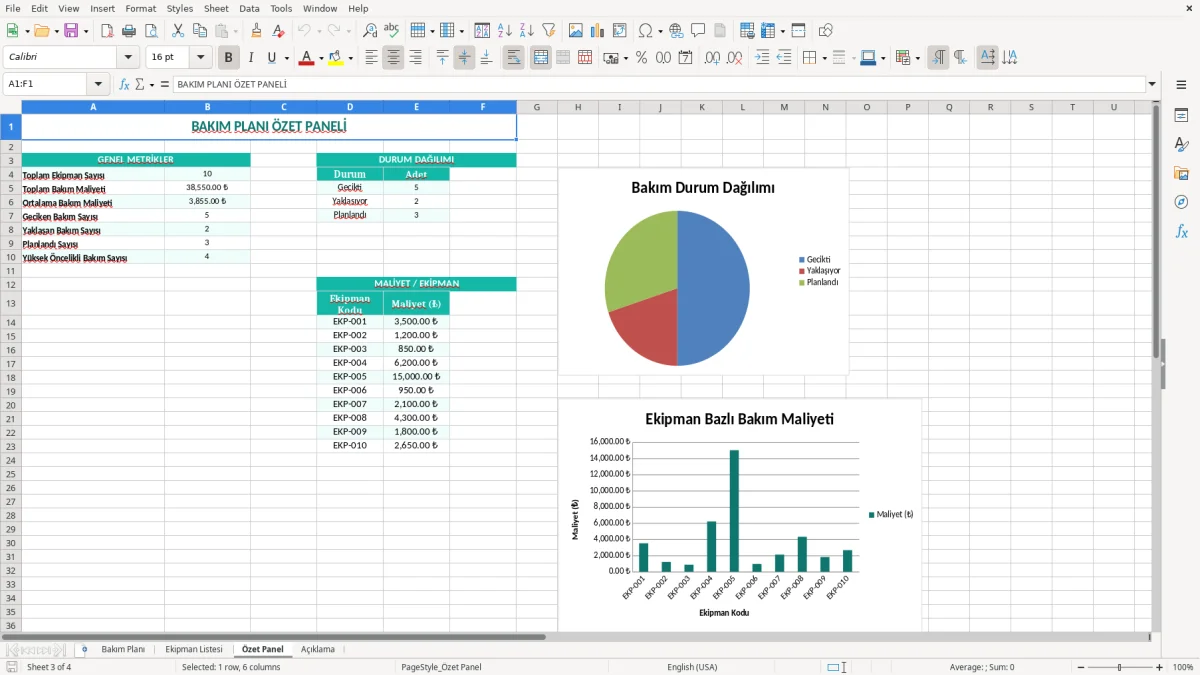The height and width of the screenshot is (675, 1200).
Task: Toggle Underline formatting
Action: [272, 58]
